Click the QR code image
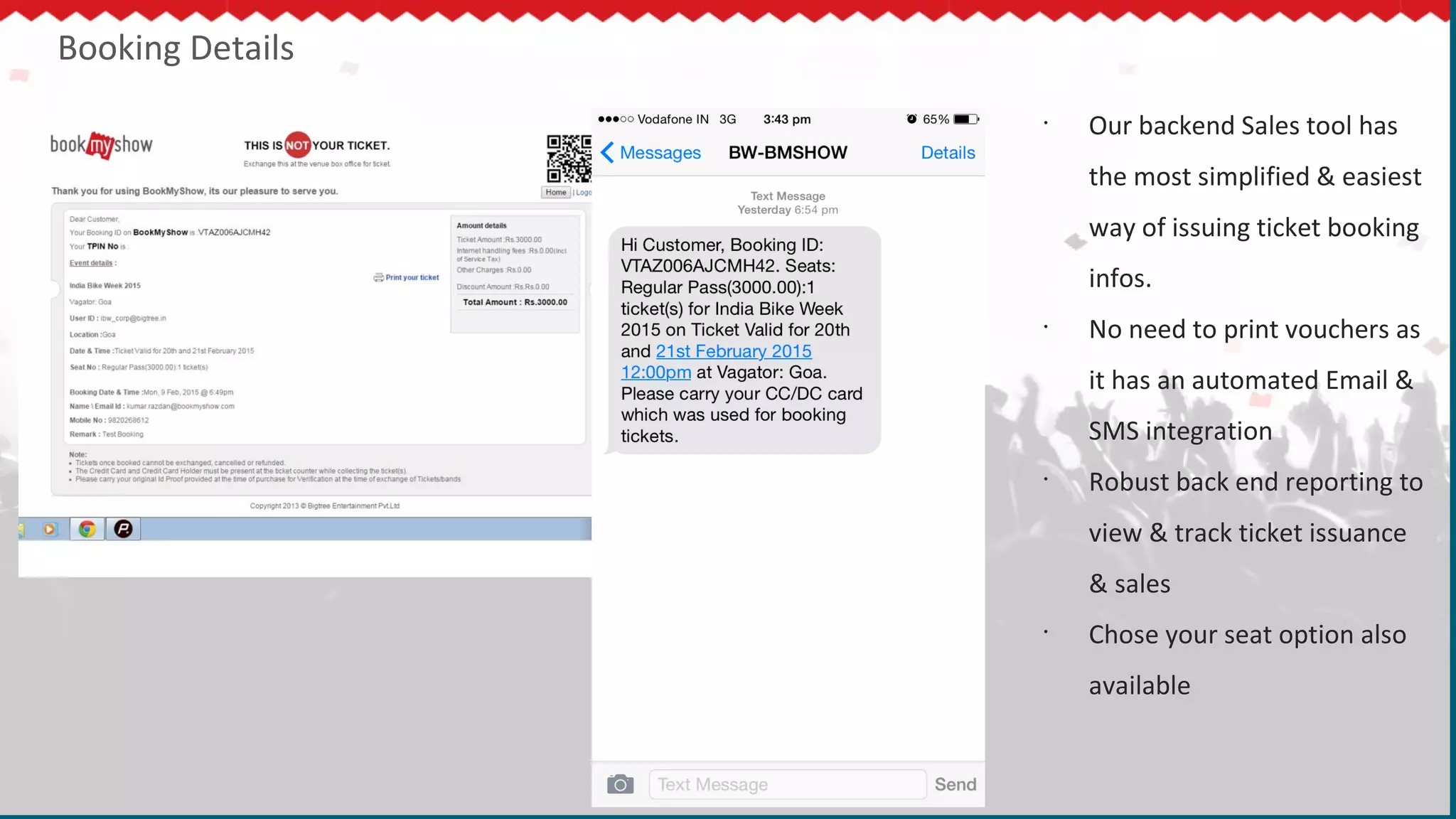1456x819 pixels. 569,158
